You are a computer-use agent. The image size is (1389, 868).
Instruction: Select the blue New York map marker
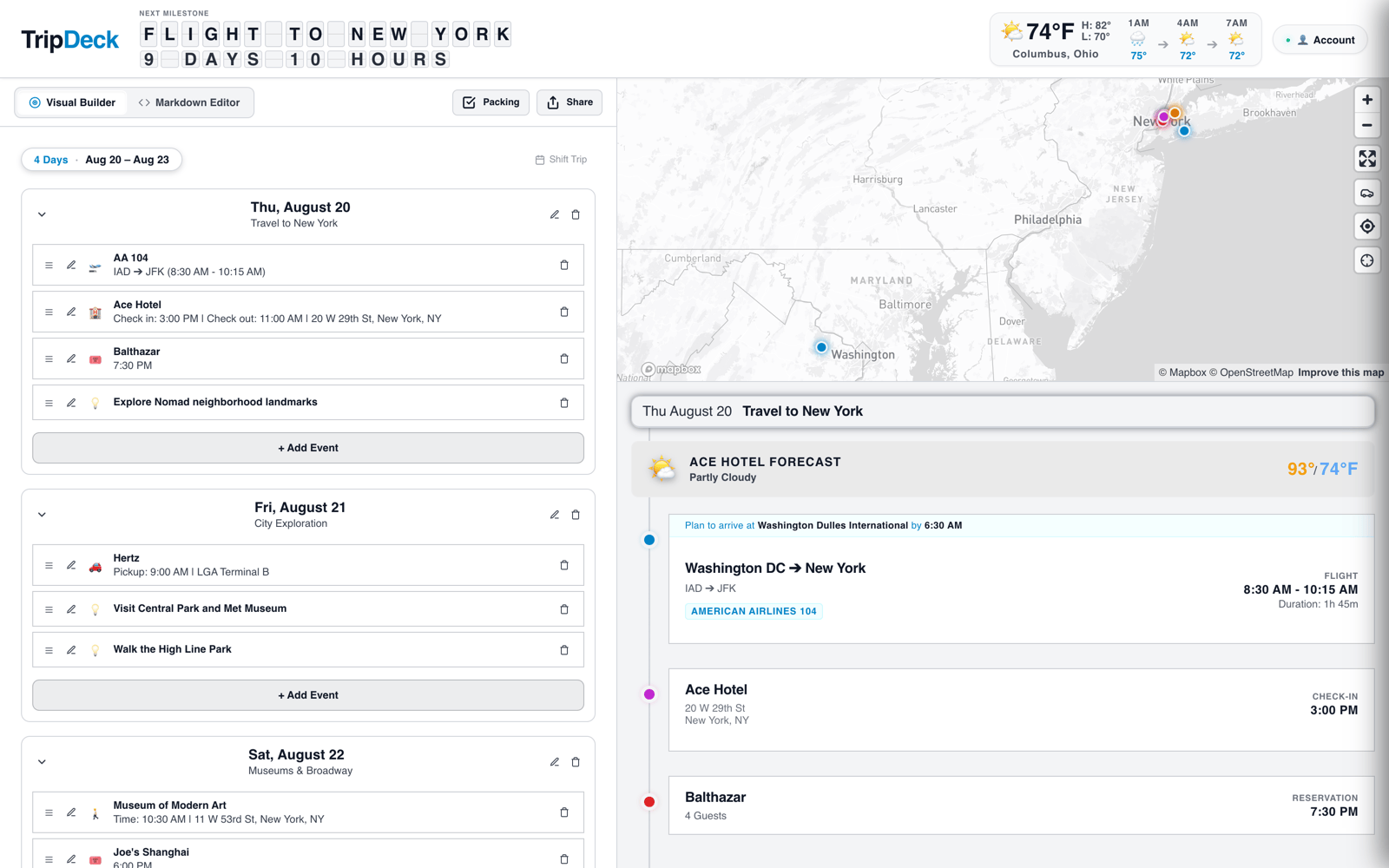[1184, 131]
